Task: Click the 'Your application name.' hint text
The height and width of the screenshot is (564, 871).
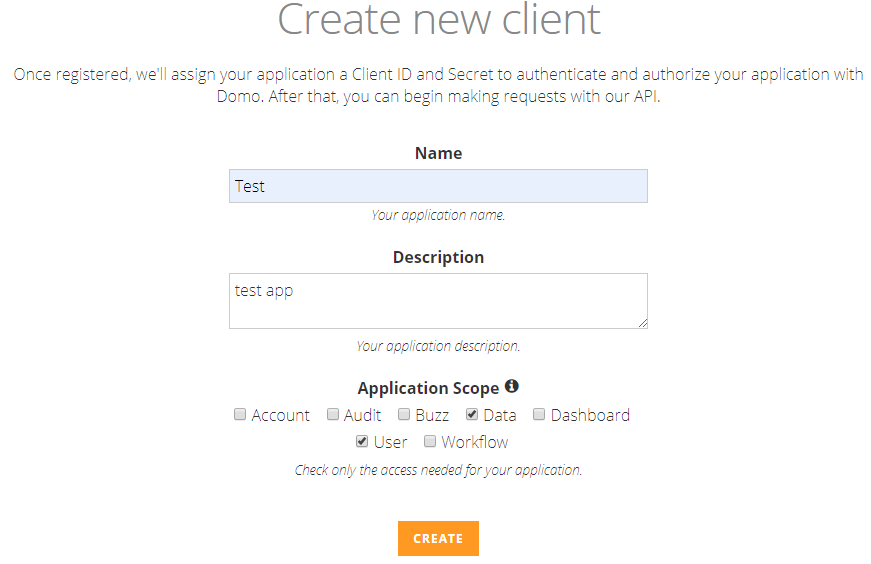Action: tap(438, 215)
